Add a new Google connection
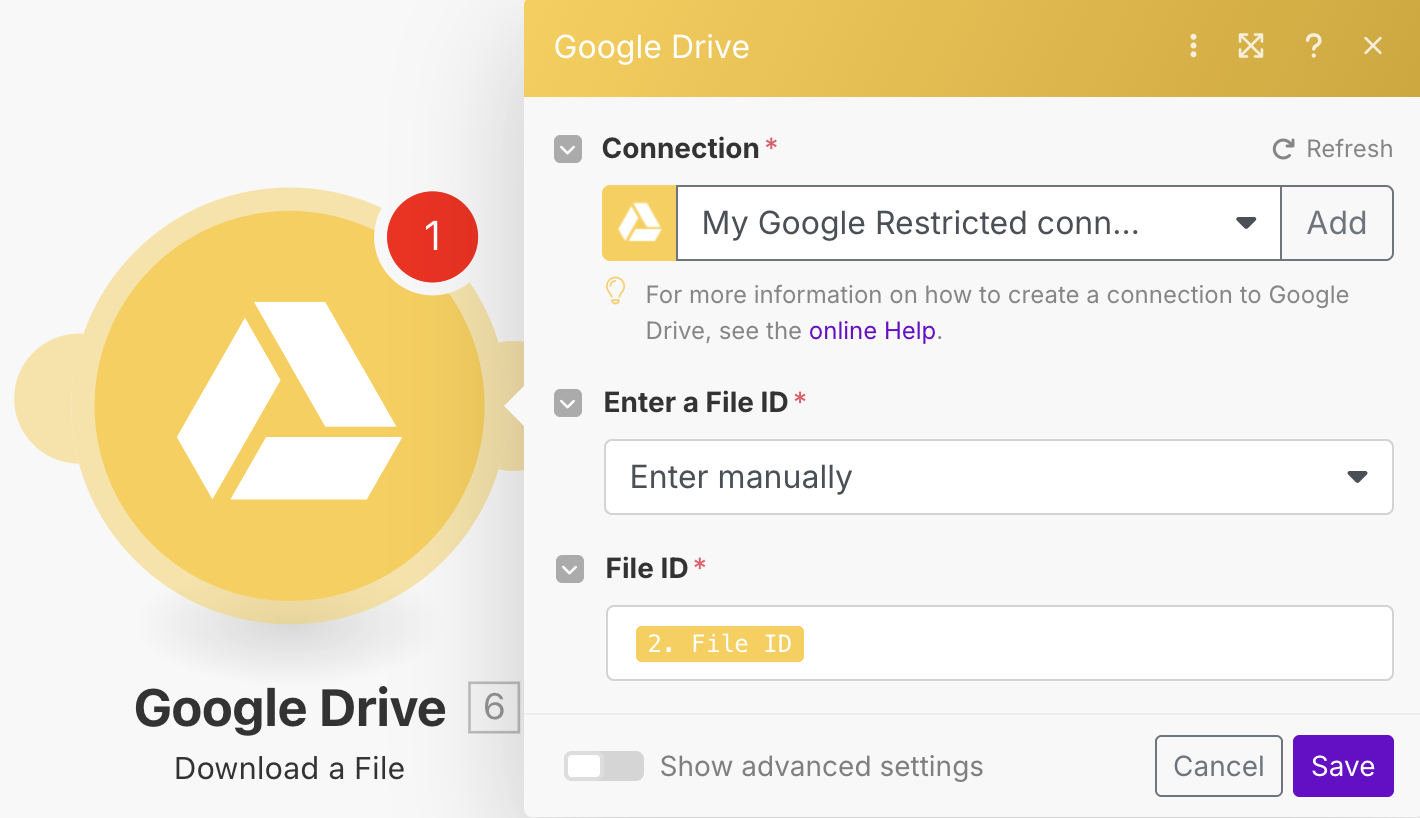Image resolution: width=1420 pixels, height=818 pixels. [x=1337, y=222]
